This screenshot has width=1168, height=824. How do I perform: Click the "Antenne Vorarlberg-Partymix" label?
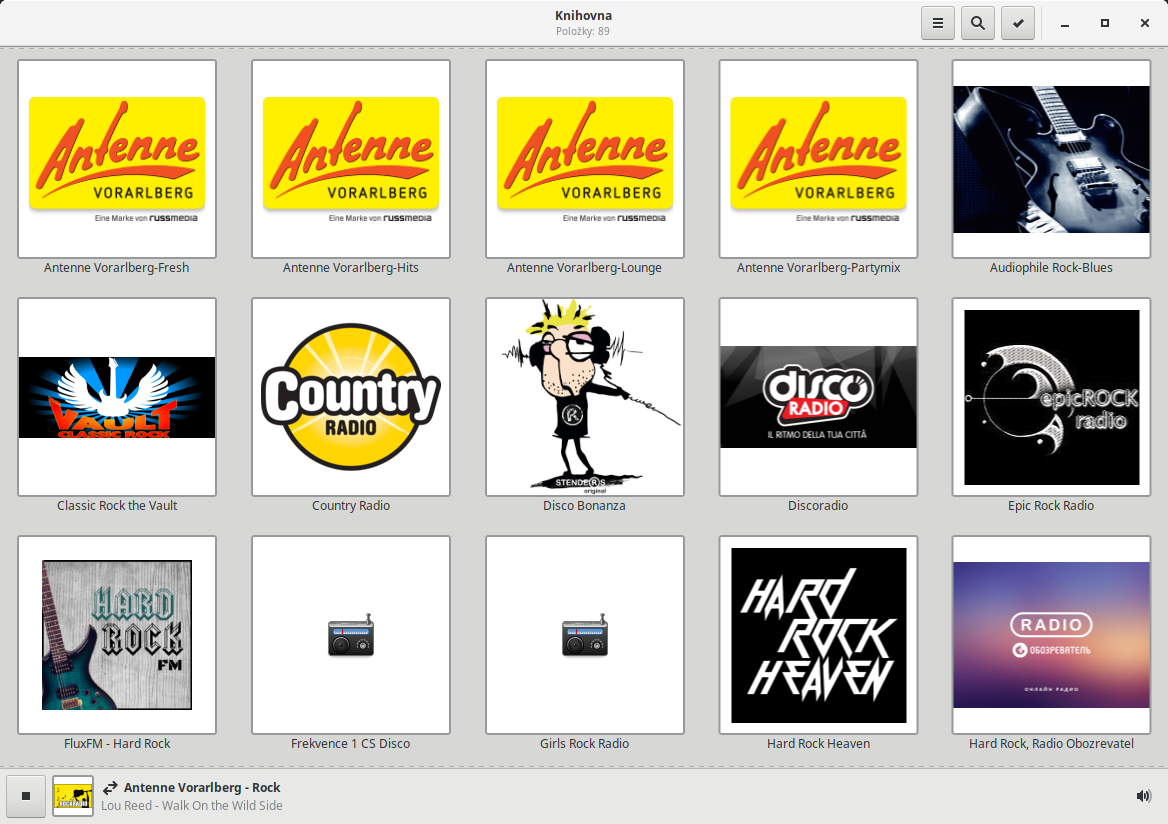click(819, 267)
